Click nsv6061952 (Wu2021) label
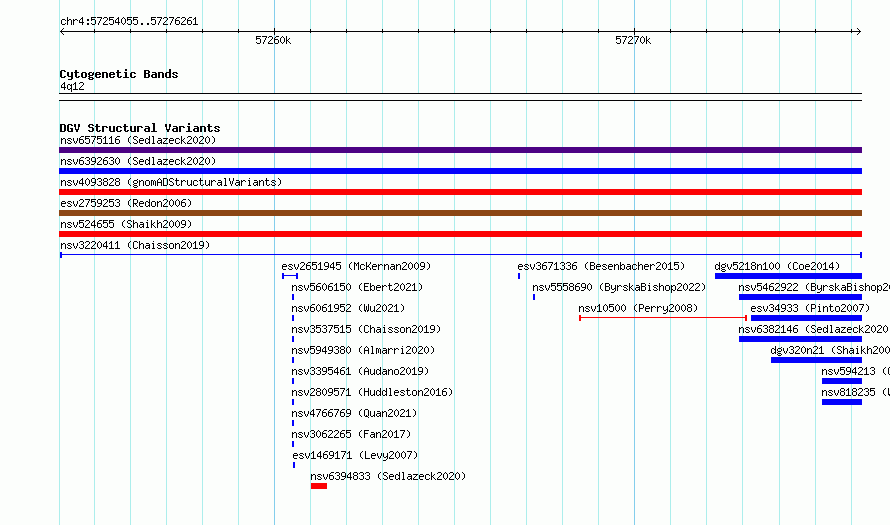This screenshot has width=890, height=525. 348,308
